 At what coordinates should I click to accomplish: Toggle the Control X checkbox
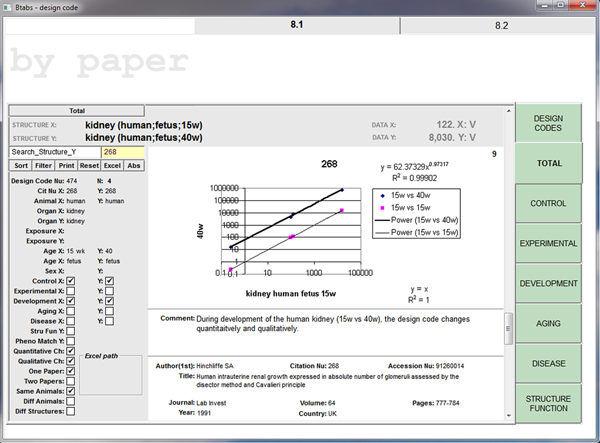[x=70, y=281]
